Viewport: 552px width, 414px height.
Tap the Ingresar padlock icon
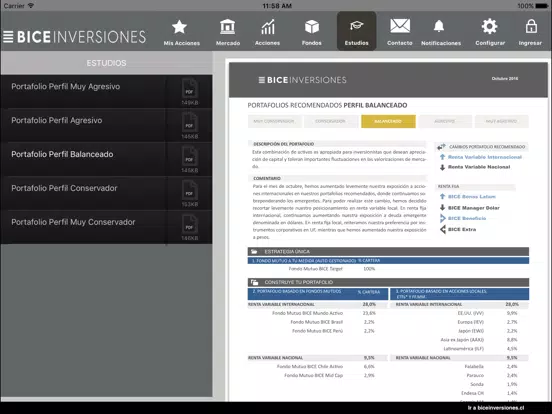coord(531,26)
